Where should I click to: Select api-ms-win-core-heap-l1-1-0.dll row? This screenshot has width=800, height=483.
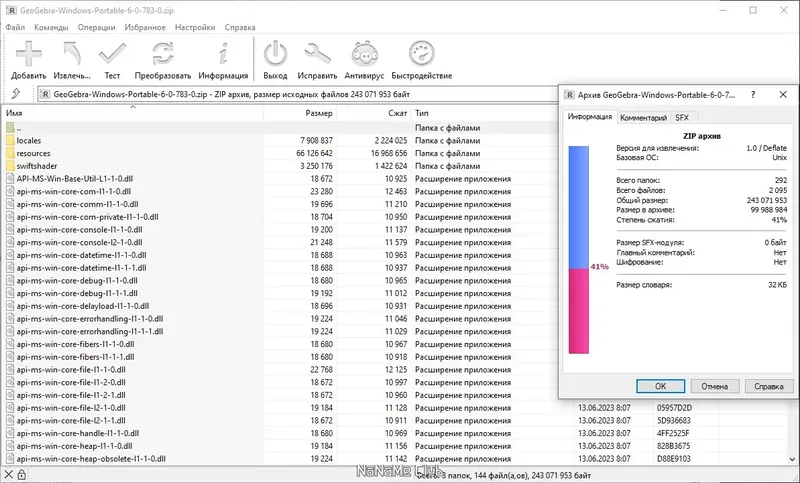coord(395,446)
